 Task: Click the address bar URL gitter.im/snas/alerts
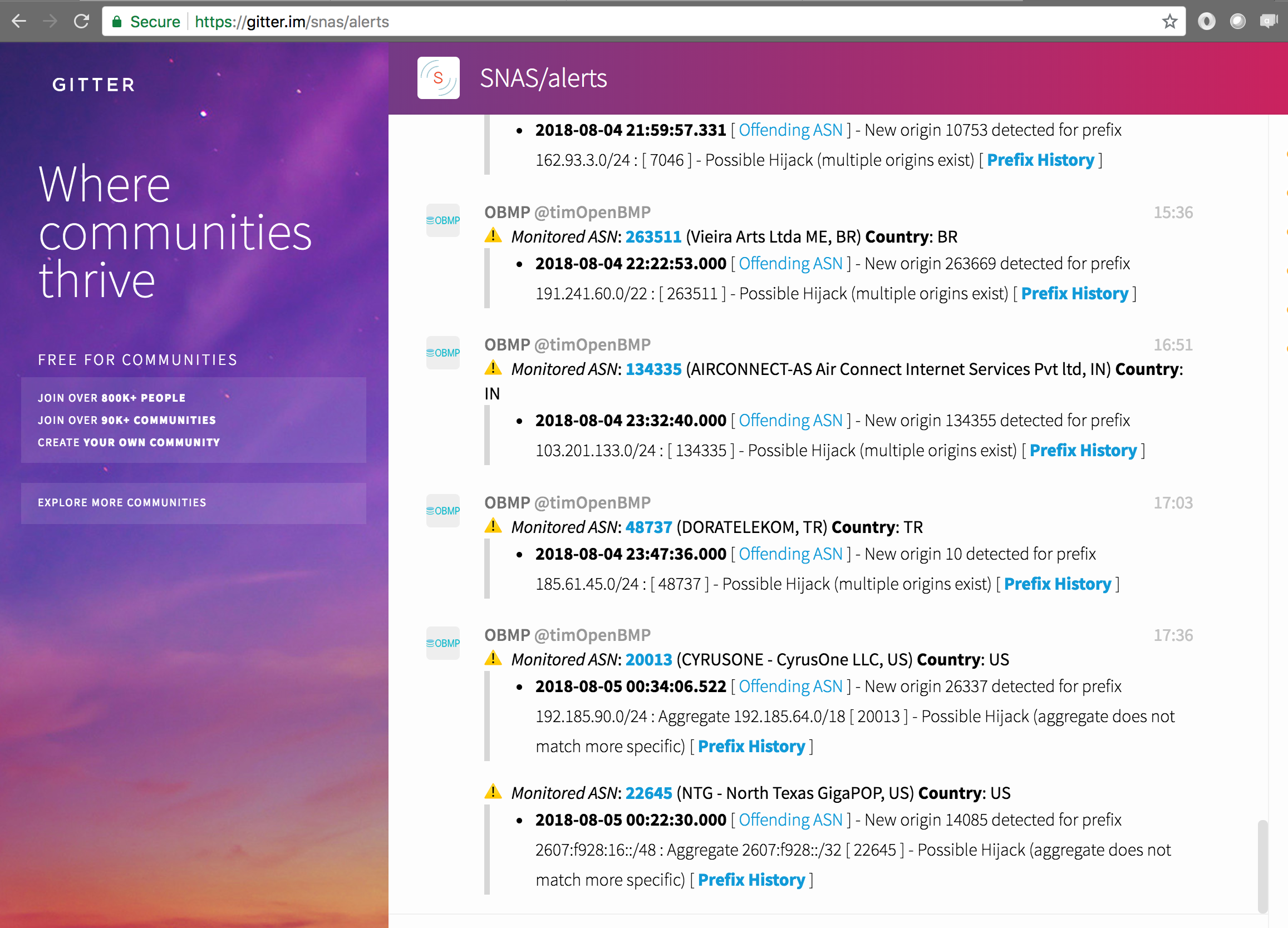click(x=292, y=22)
